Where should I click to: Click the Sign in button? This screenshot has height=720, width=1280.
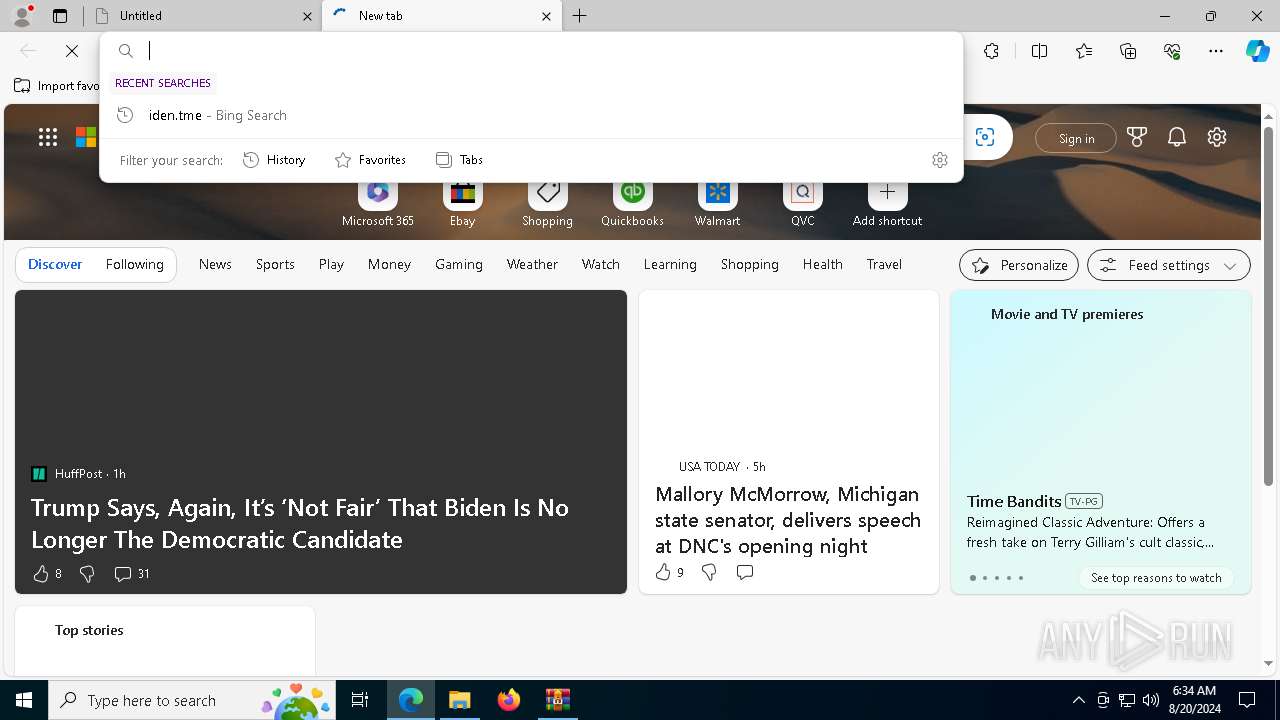point(1076,138)
